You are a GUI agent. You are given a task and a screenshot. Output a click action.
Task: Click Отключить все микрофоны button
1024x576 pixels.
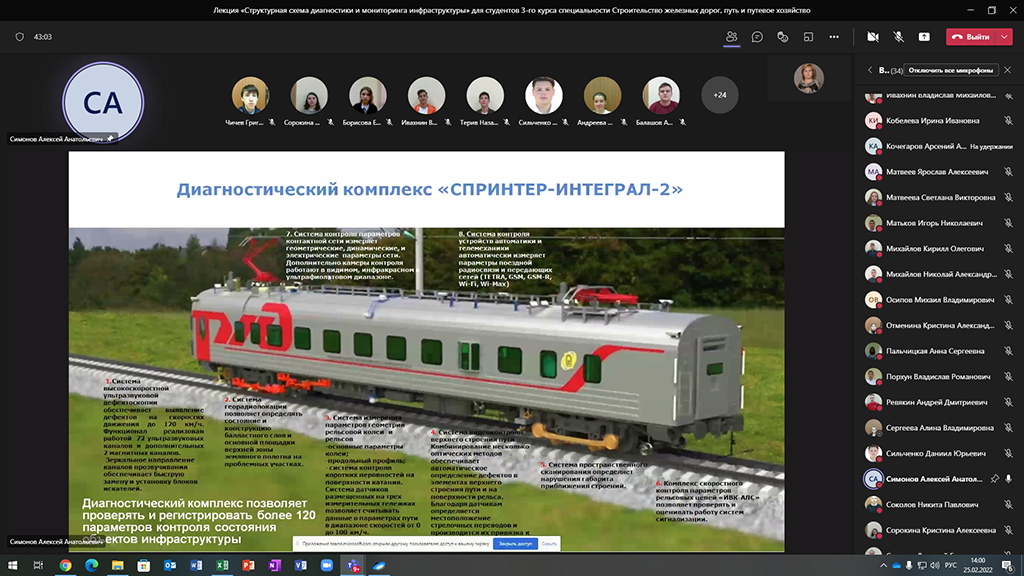coord(951,70)
